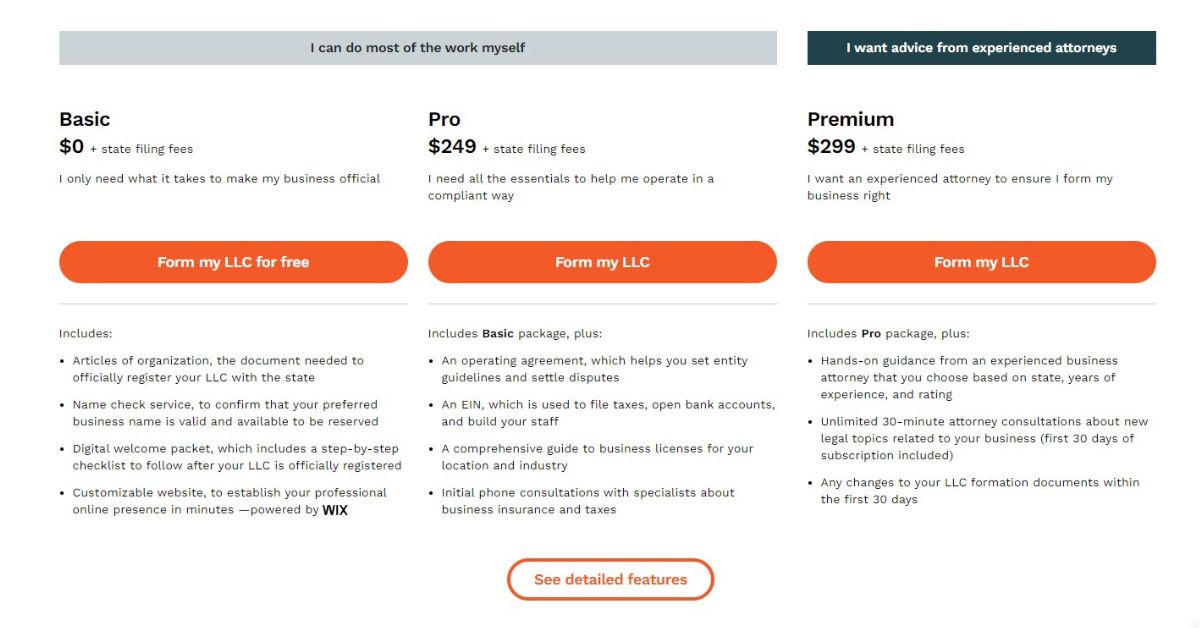Viewport: 1200px width, 628px height.
Task: Click 'Form my LLC' under the Premium plan
Action: [981, 262]
